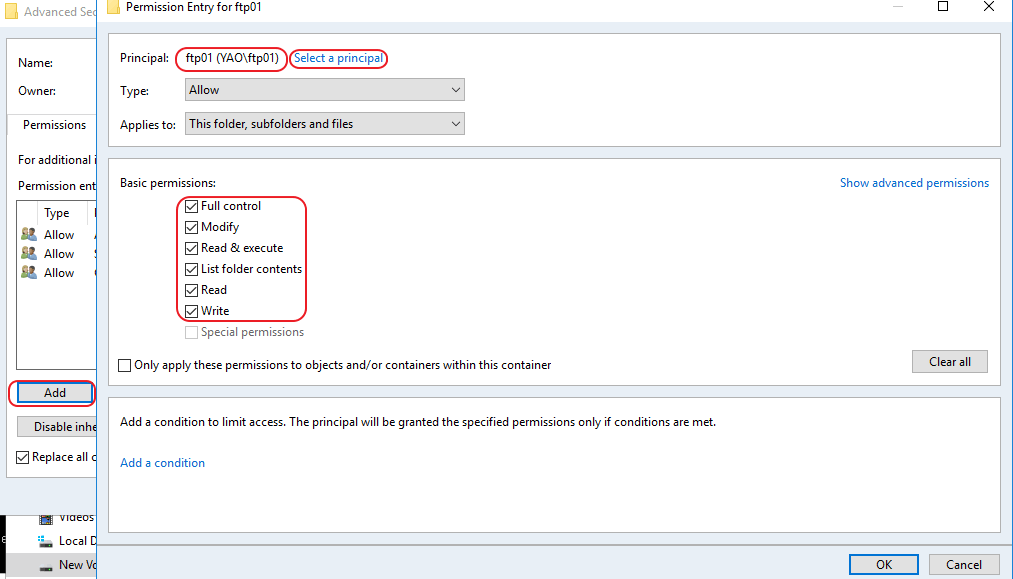This screenshot has width=1013, height=579.
Task: Click folder icon of Advanced Security window title
Action: click(11, 12)
